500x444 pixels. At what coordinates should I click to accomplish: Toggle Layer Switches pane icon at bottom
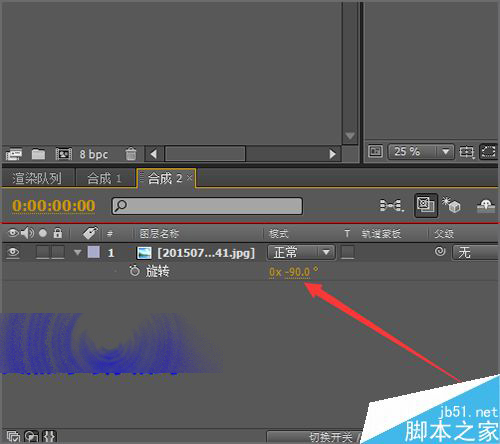pos(13,436)
